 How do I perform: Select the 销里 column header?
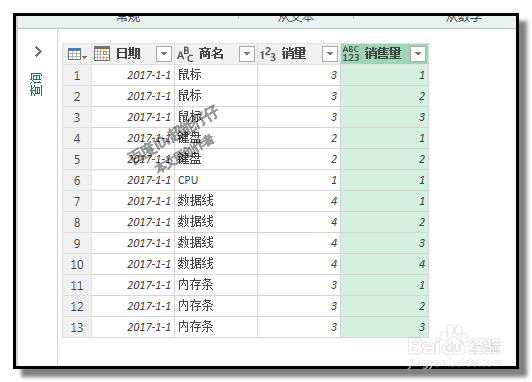coord(299,54)
